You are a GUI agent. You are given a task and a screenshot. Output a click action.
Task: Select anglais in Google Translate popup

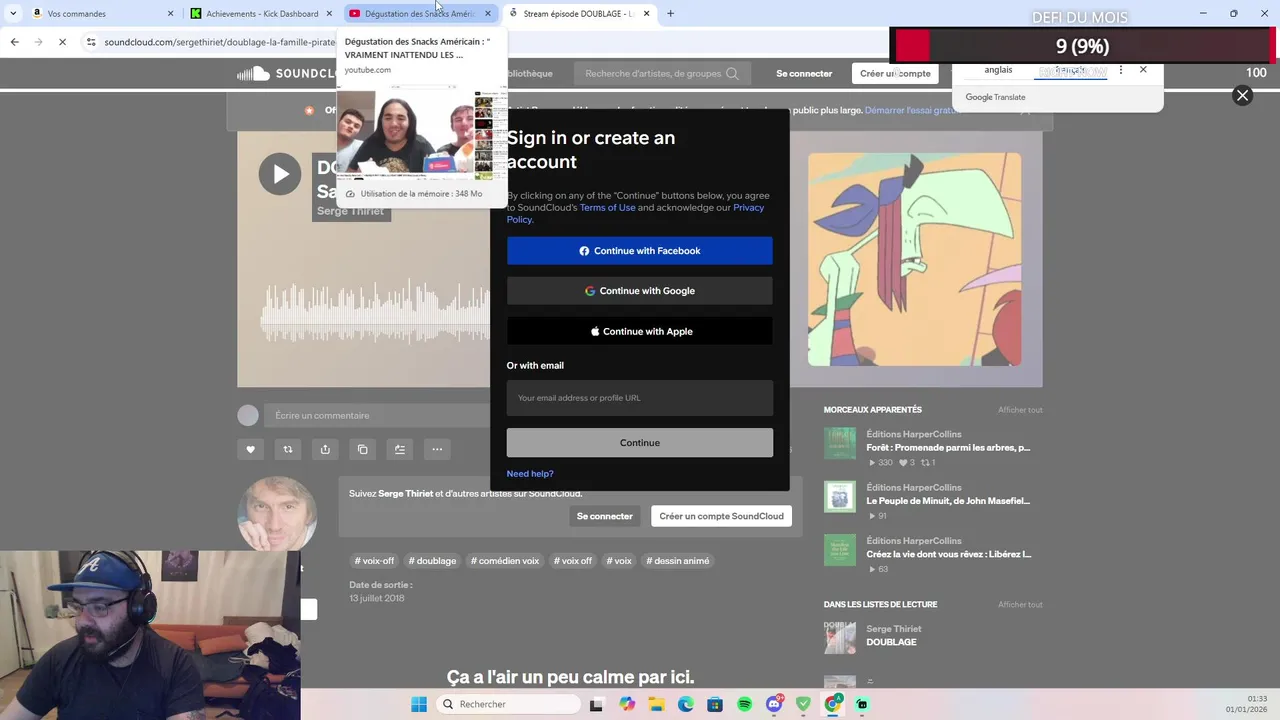[998, 70]
